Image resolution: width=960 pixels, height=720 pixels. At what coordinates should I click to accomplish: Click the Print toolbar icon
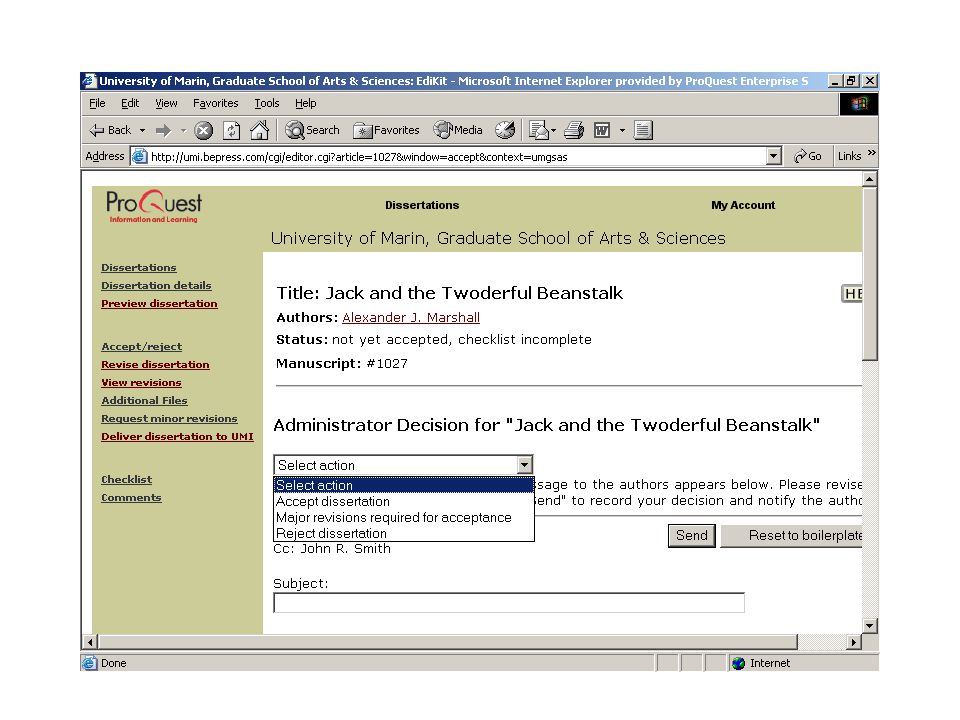[574, 130]
